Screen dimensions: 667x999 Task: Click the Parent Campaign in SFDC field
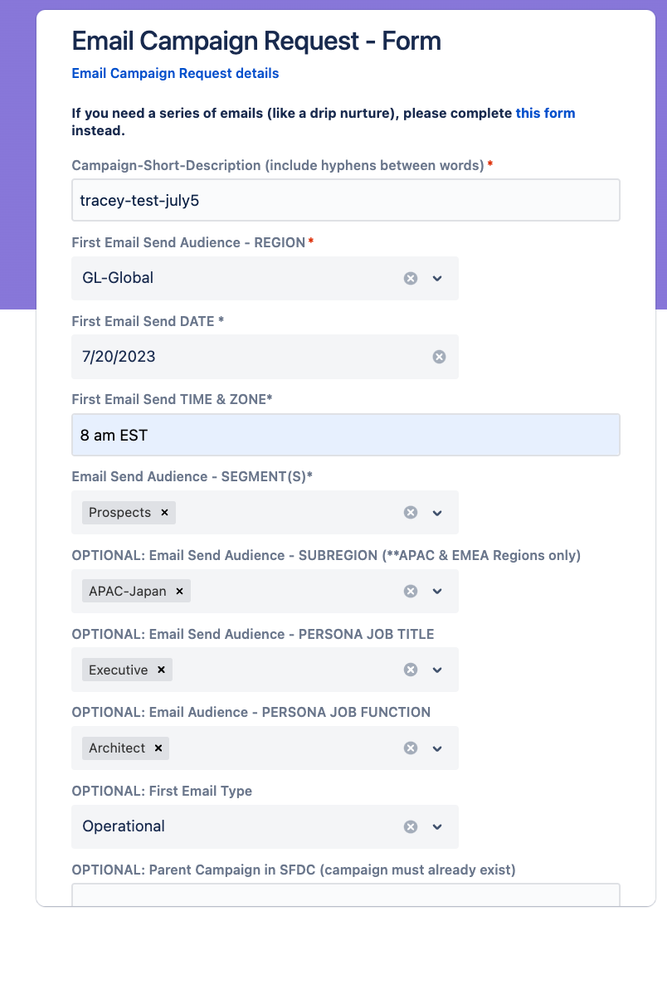(345, 895)
